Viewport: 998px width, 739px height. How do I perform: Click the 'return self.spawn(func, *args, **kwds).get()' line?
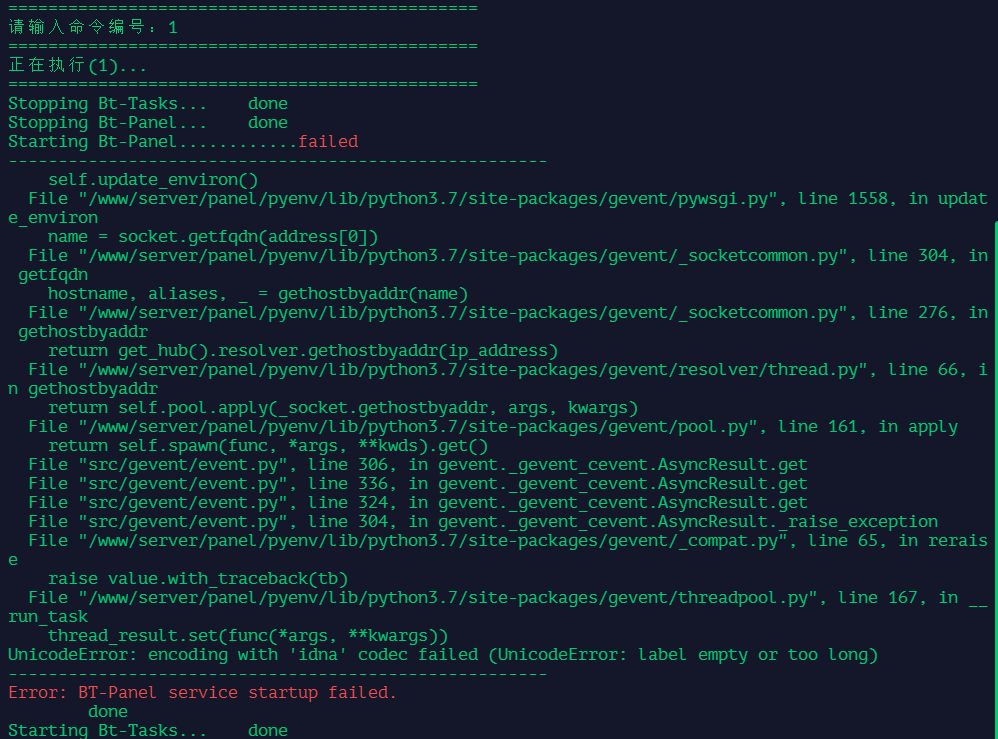tap(268, 446)
